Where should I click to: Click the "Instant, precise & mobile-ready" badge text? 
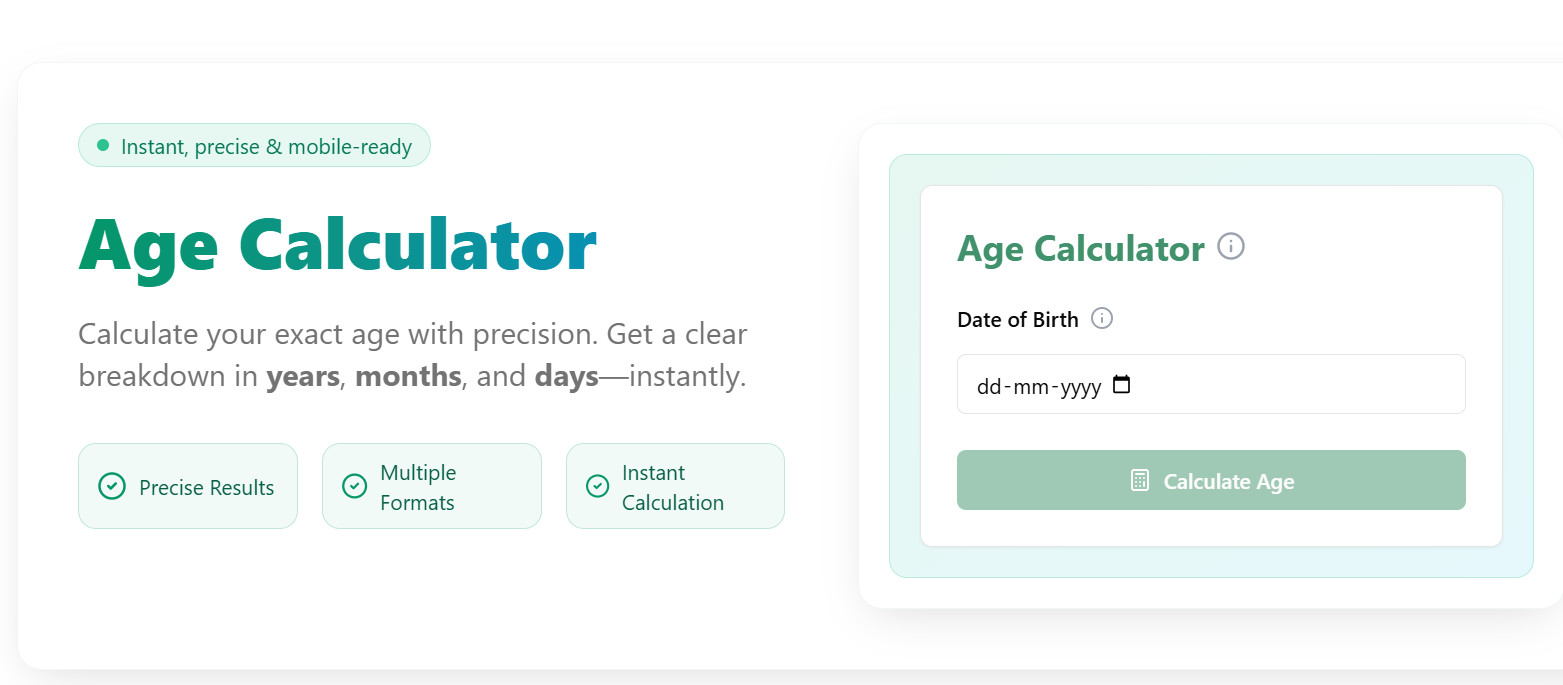266,147
